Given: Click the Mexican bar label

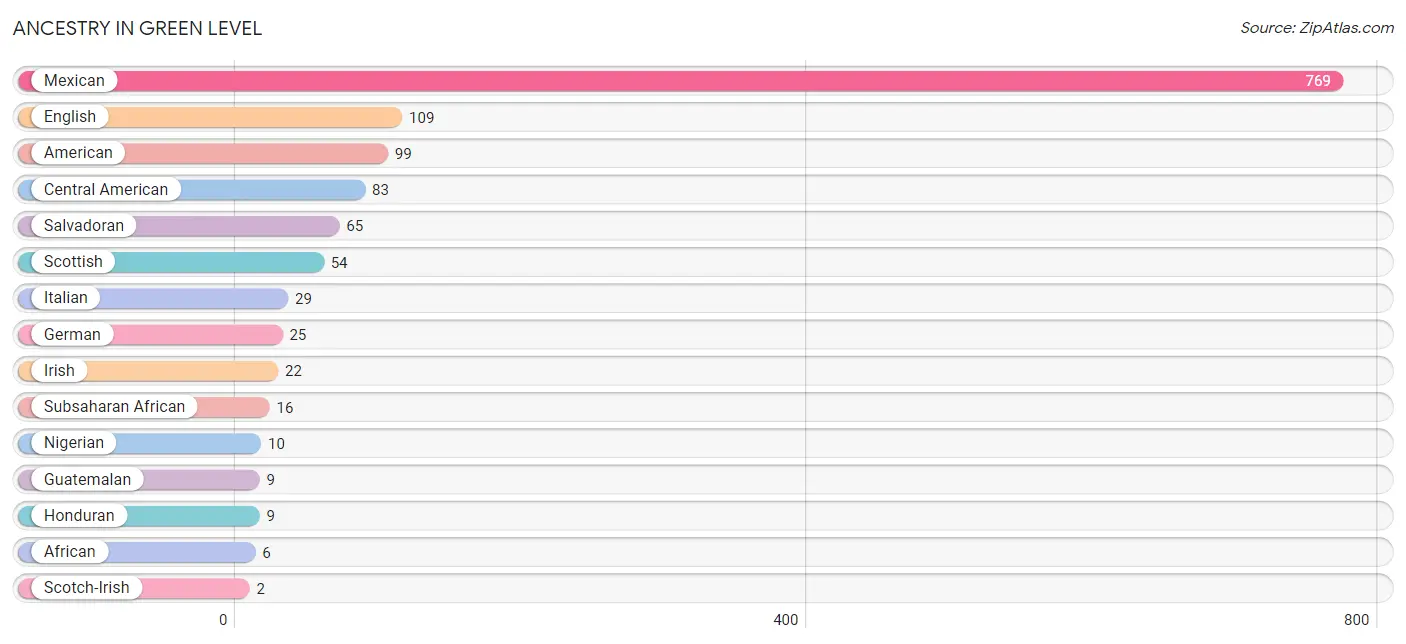Looking at the screenshot, I should (74, 81).
